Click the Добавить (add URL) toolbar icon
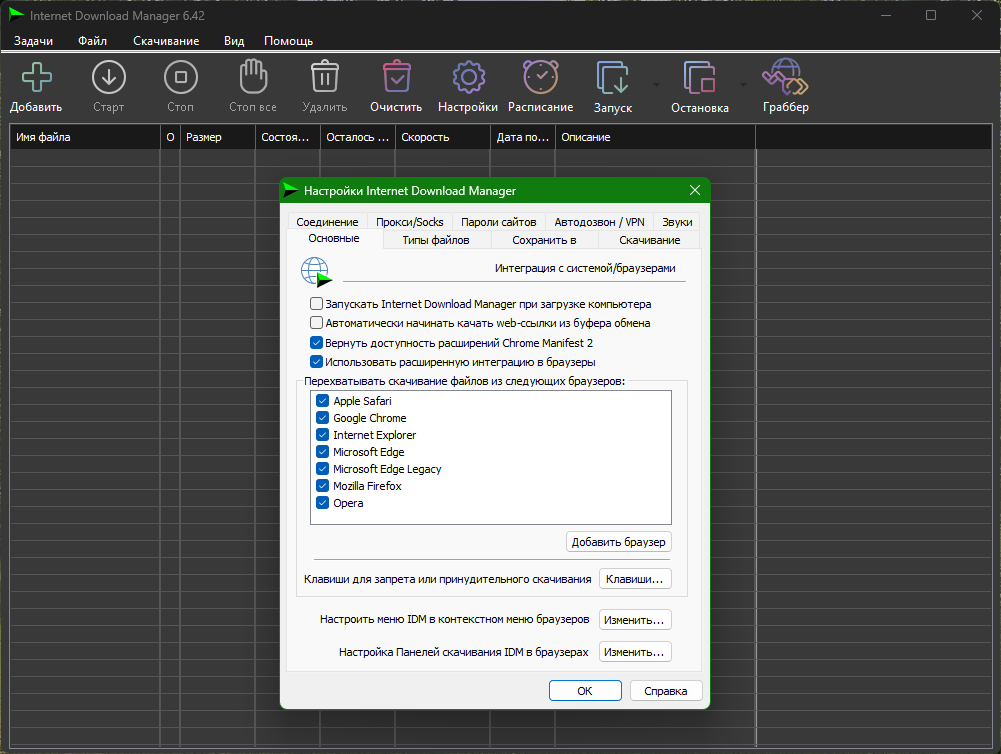 (36, 77)
